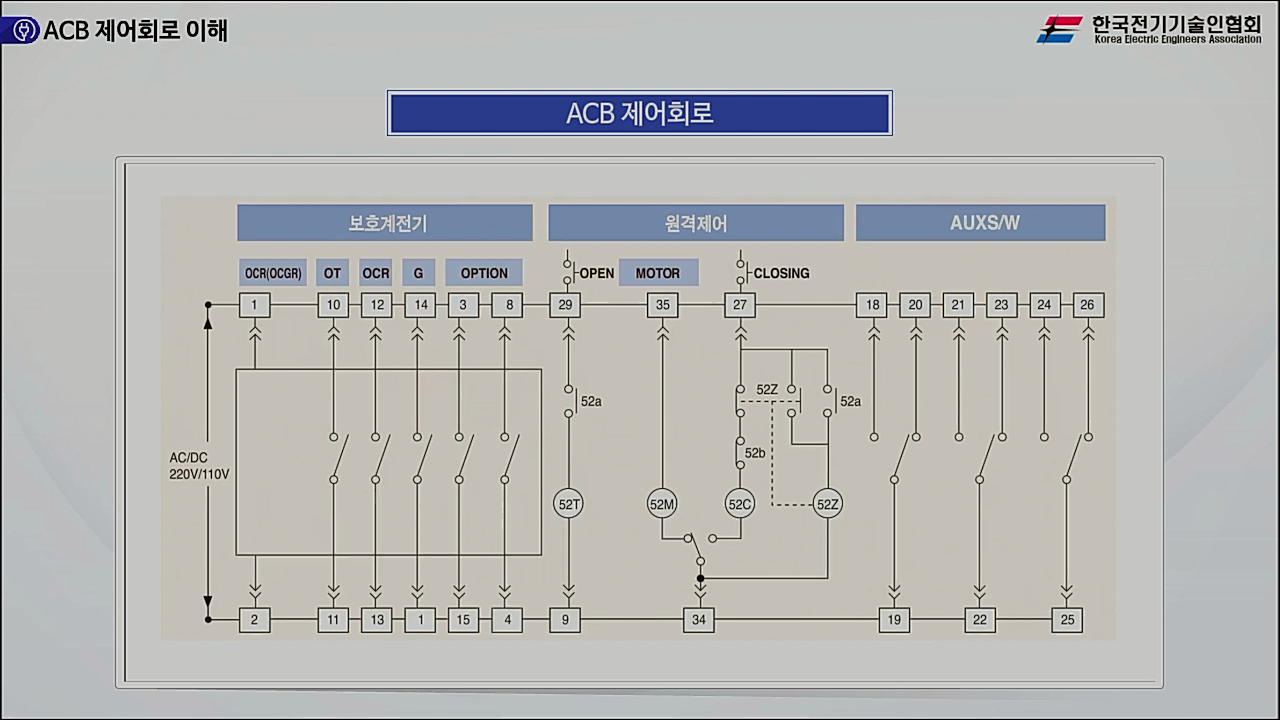Click terminal box 23

[1002, 305]
